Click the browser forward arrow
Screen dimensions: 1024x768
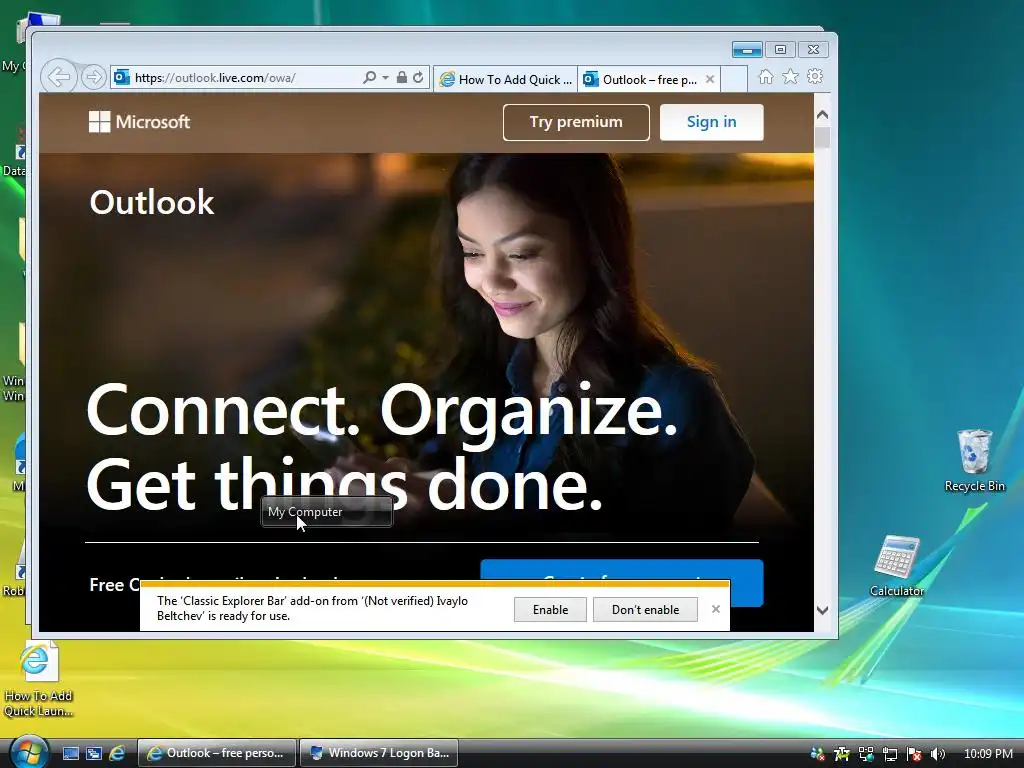tap(94, 77)
